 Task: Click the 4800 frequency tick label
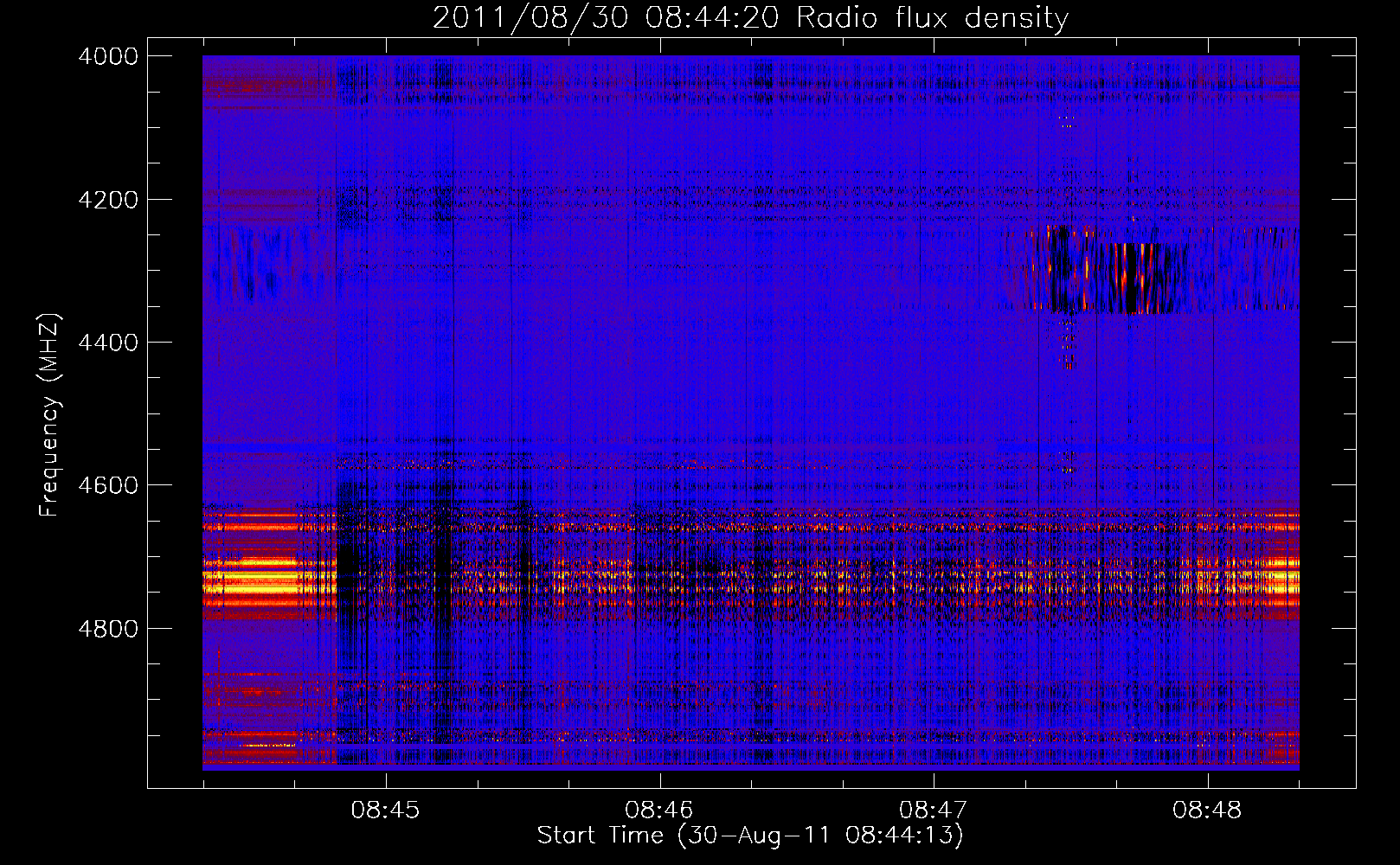click(108, 629)
